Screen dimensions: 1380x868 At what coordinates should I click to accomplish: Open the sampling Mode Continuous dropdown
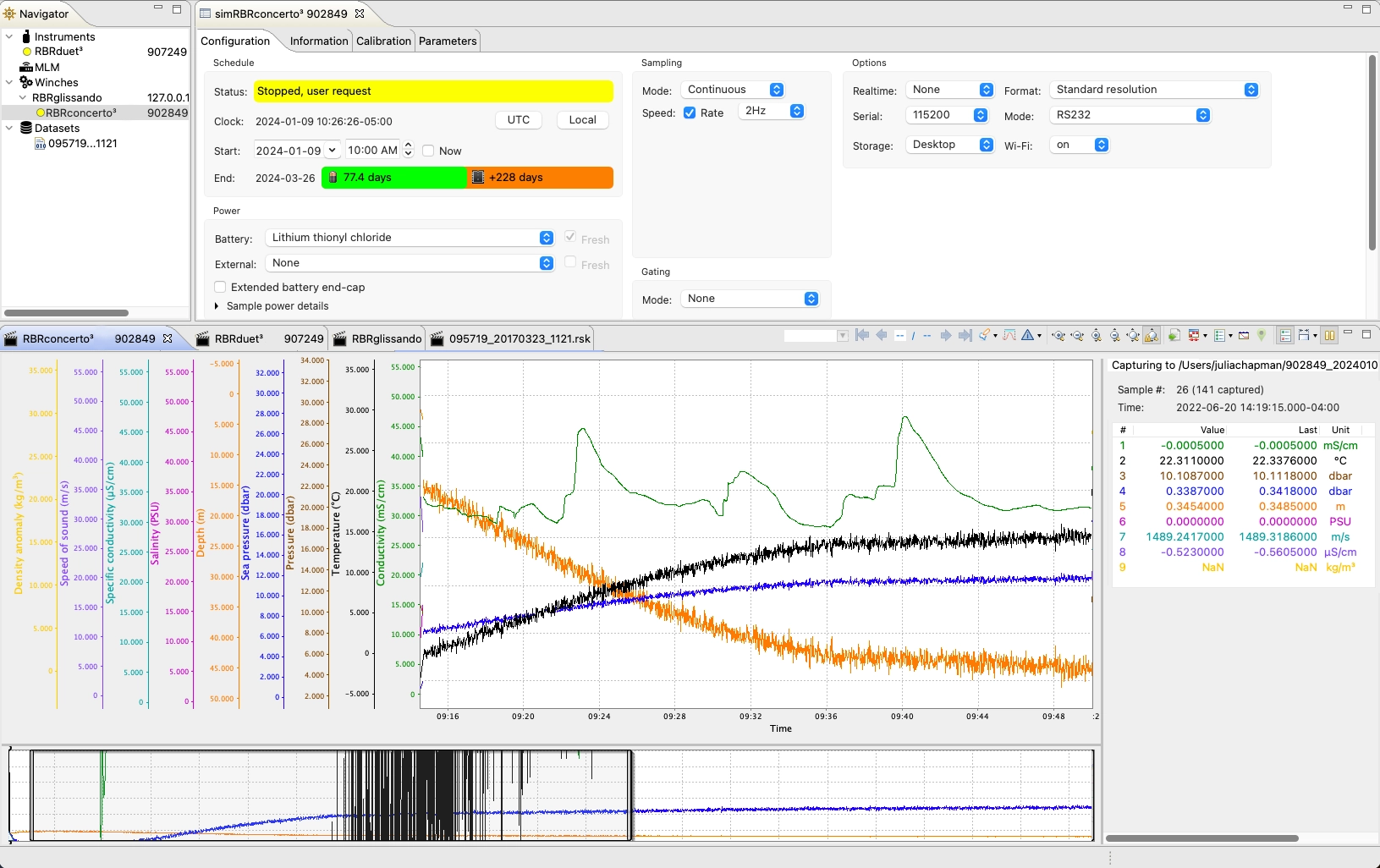(x=733, y=90)
